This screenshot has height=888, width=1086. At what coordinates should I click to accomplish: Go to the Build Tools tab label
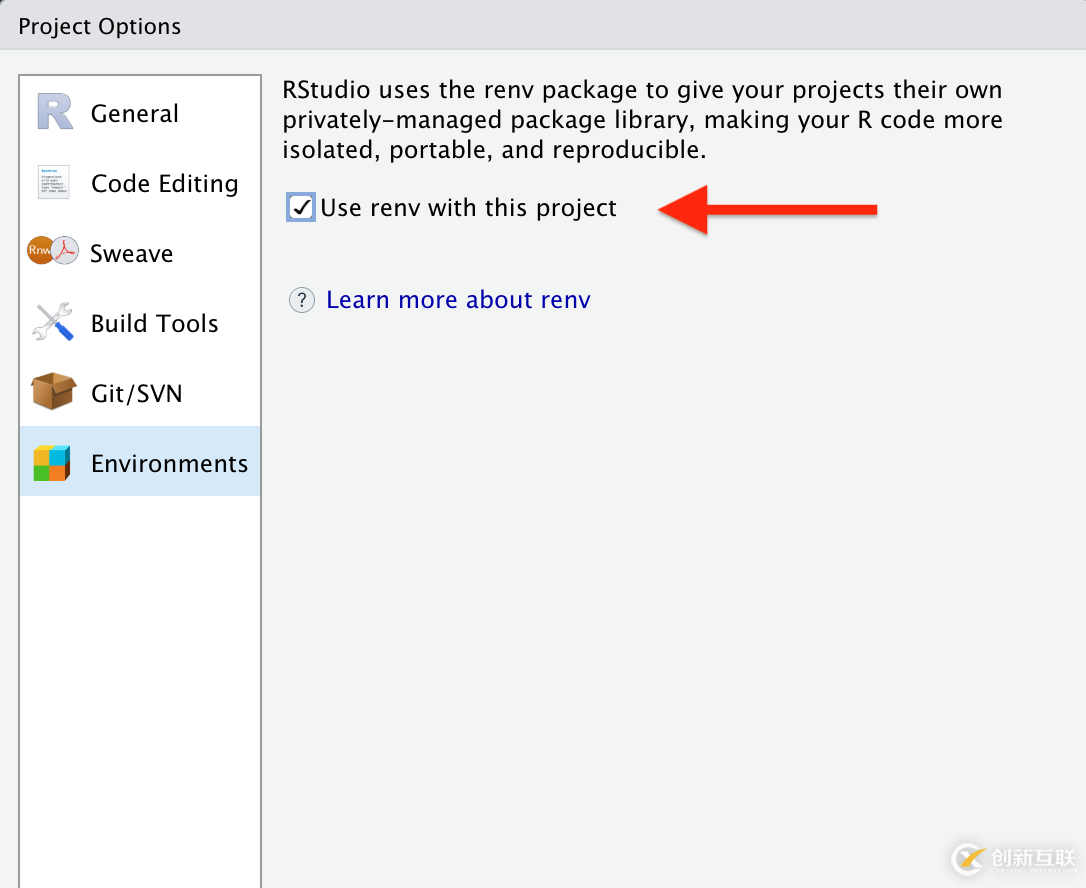(x=155, y=324)
